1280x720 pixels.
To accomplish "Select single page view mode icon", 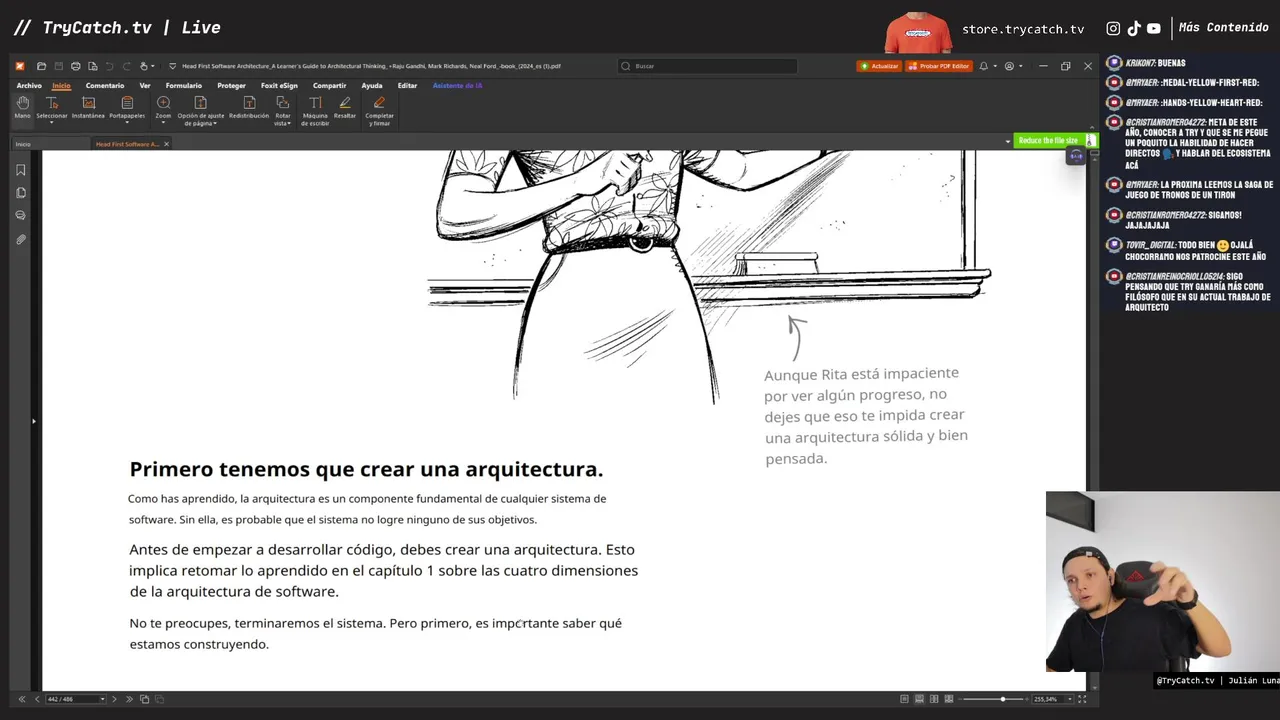I will click(x=905, y=699).
